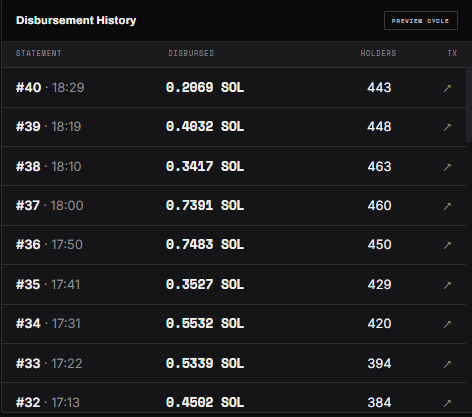The image size is (472, 417).
Task: Select statement #38 at 18:10
Action: [x=48, y=166]
